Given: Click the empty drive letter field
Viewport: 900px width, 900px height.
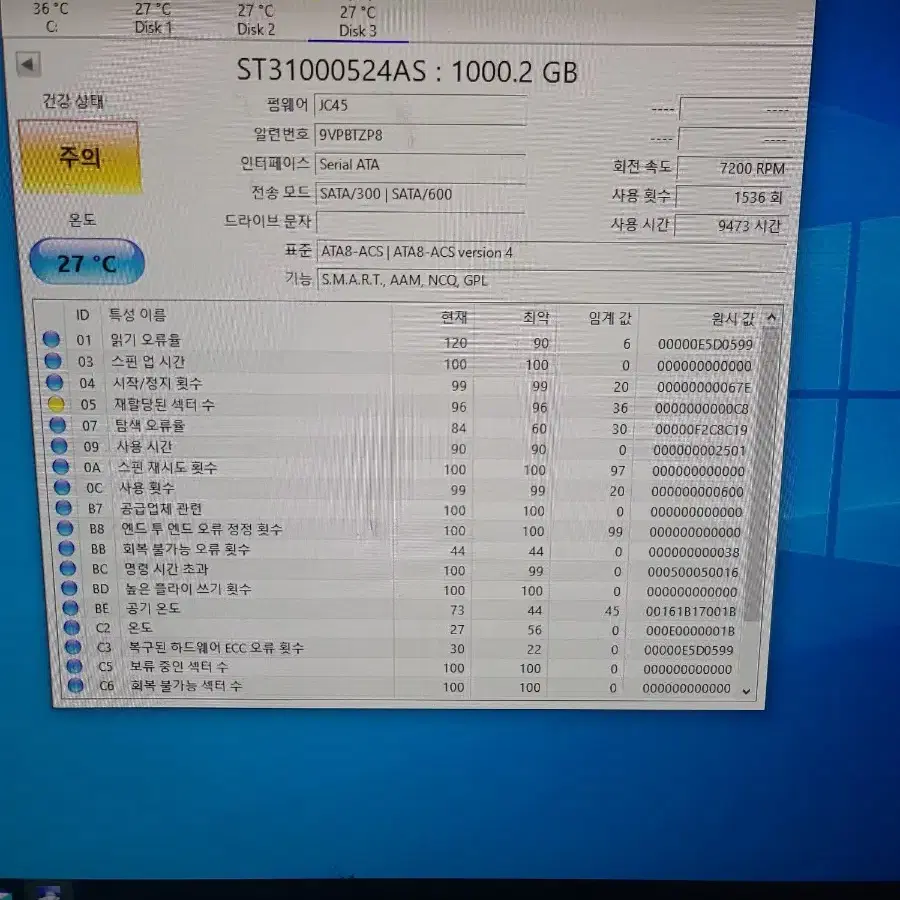Looking at the screenshot, I should click(x=420, y=223).
